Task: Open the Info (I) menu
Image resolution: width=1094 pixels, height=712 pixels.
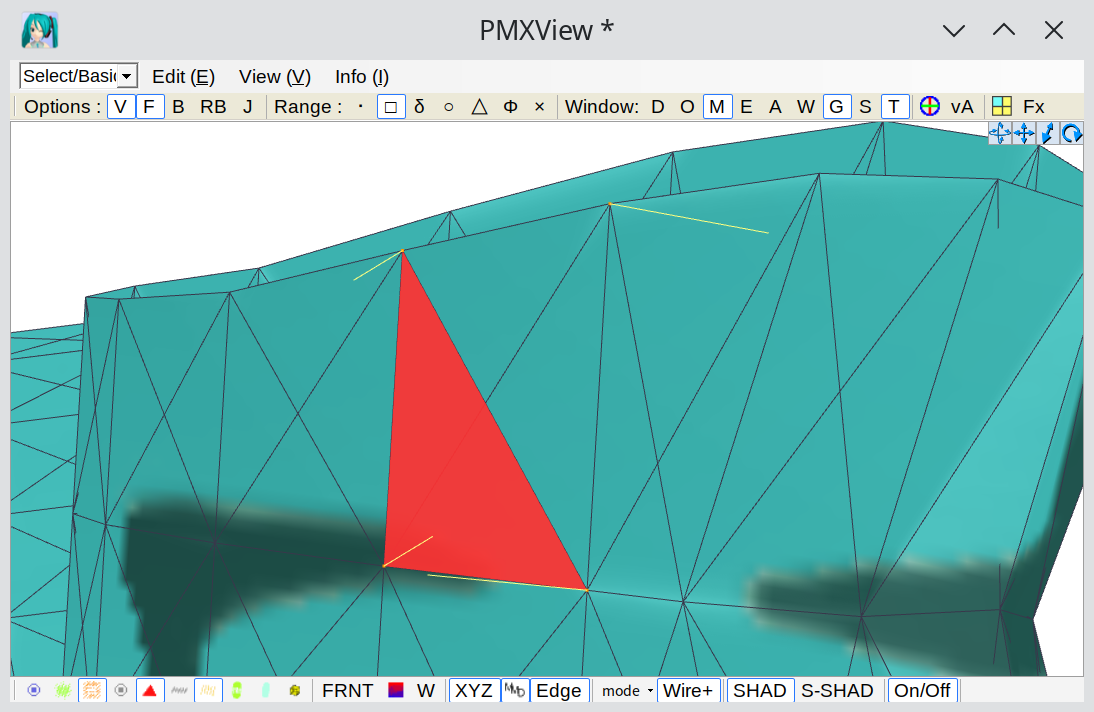Action: pos(362,77)
